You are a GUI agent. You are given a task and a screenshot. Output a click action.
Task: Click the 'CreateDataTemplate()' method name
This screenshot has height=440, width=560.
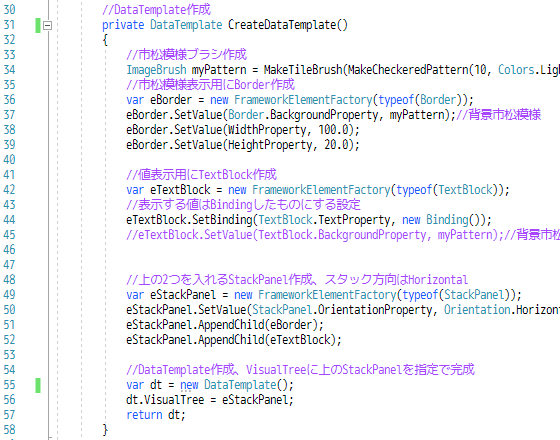[x=288, y=25]
